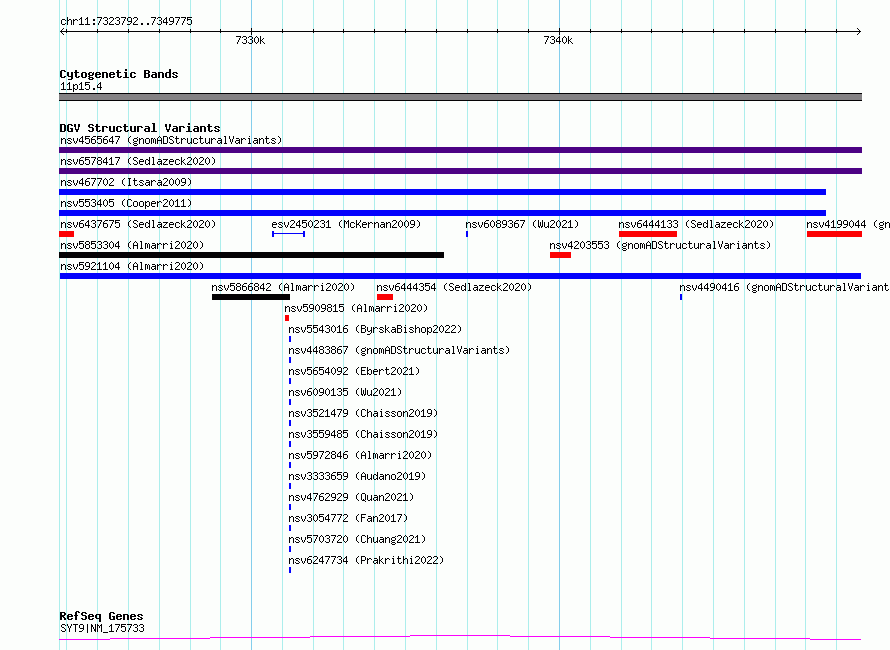Open nsv5853304 (Almarri2020) variant label
The image size is (890, 650).
132,245
